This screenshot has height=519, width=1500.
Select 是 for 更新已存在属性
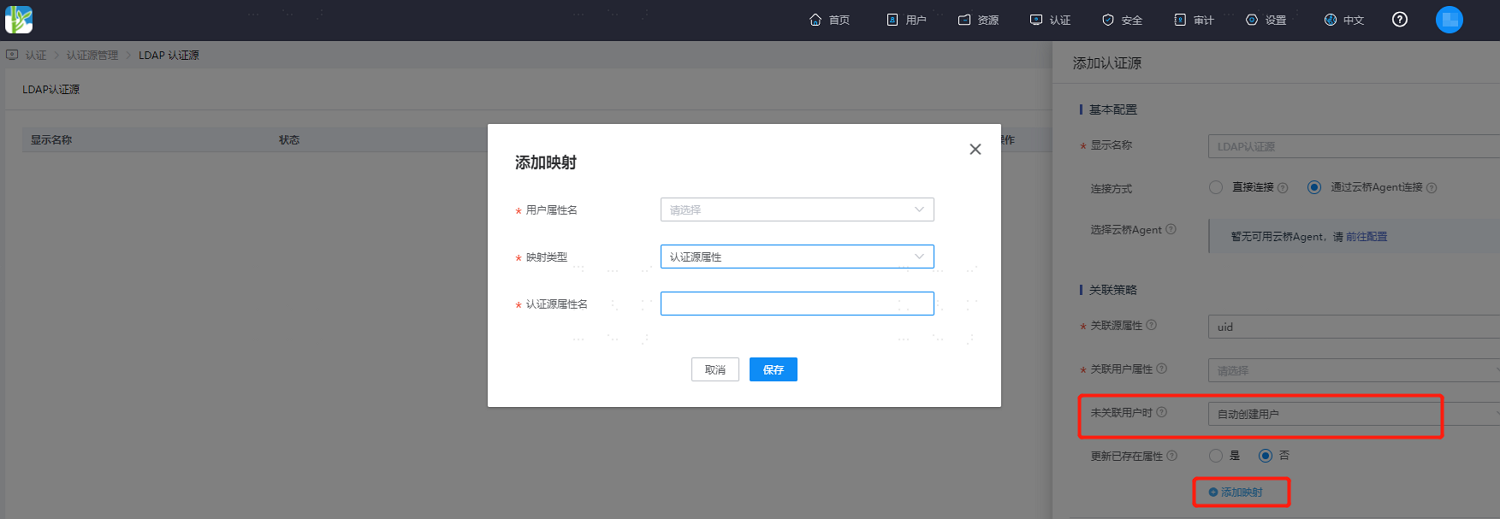tap(1216, 455)
